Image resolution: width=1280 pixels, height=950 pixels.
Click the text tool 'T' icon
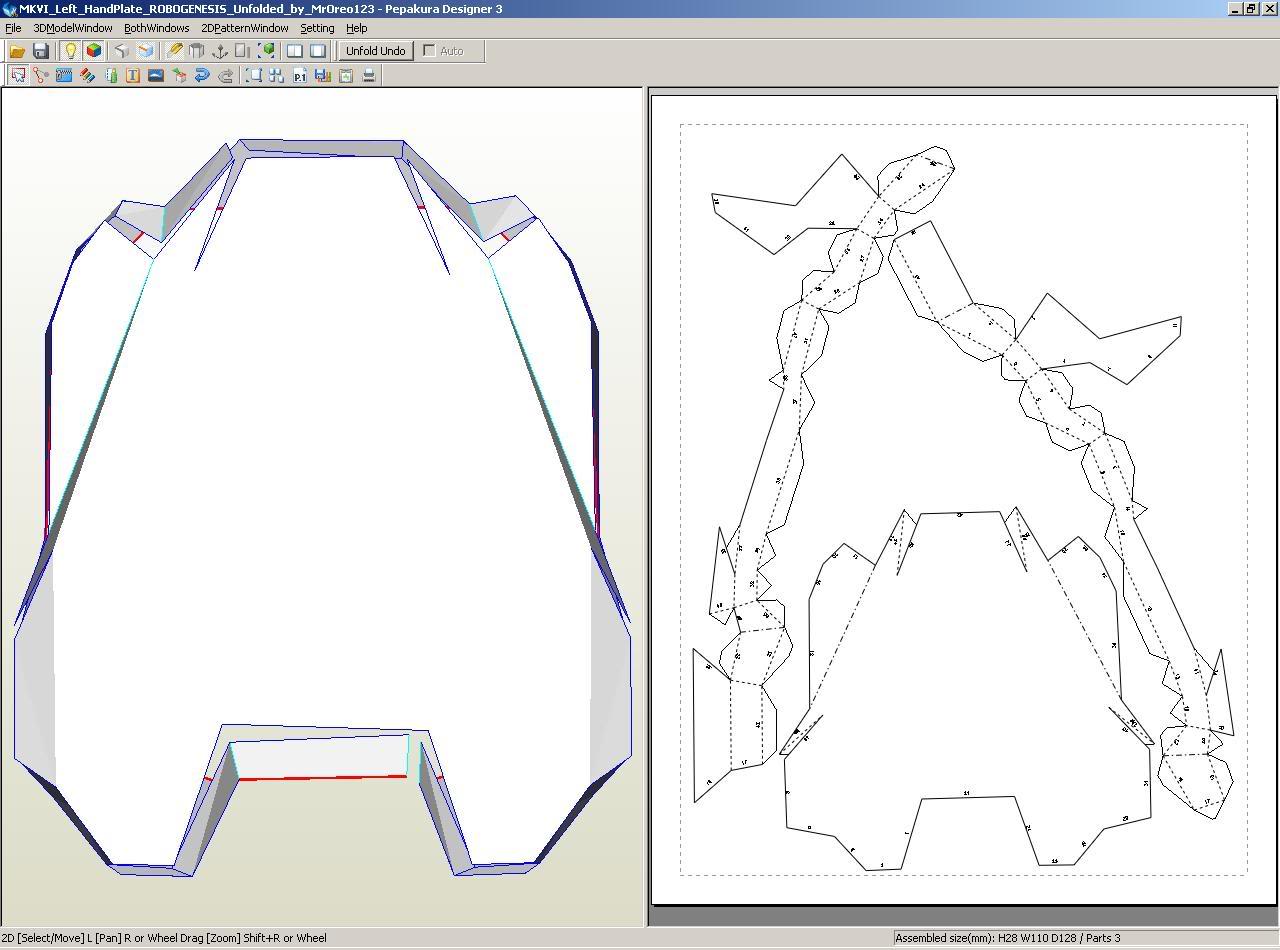[x=133, y=75]
